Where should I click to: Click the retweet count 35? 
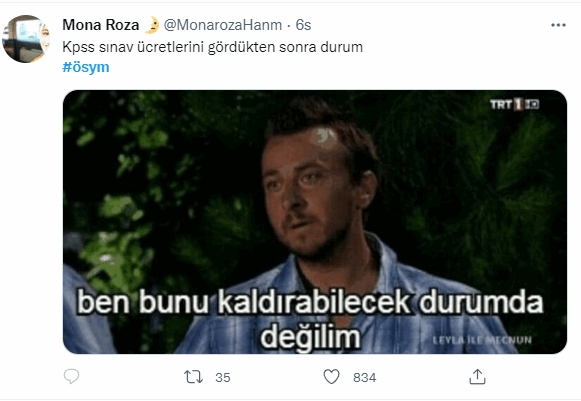tap(223, 378)
